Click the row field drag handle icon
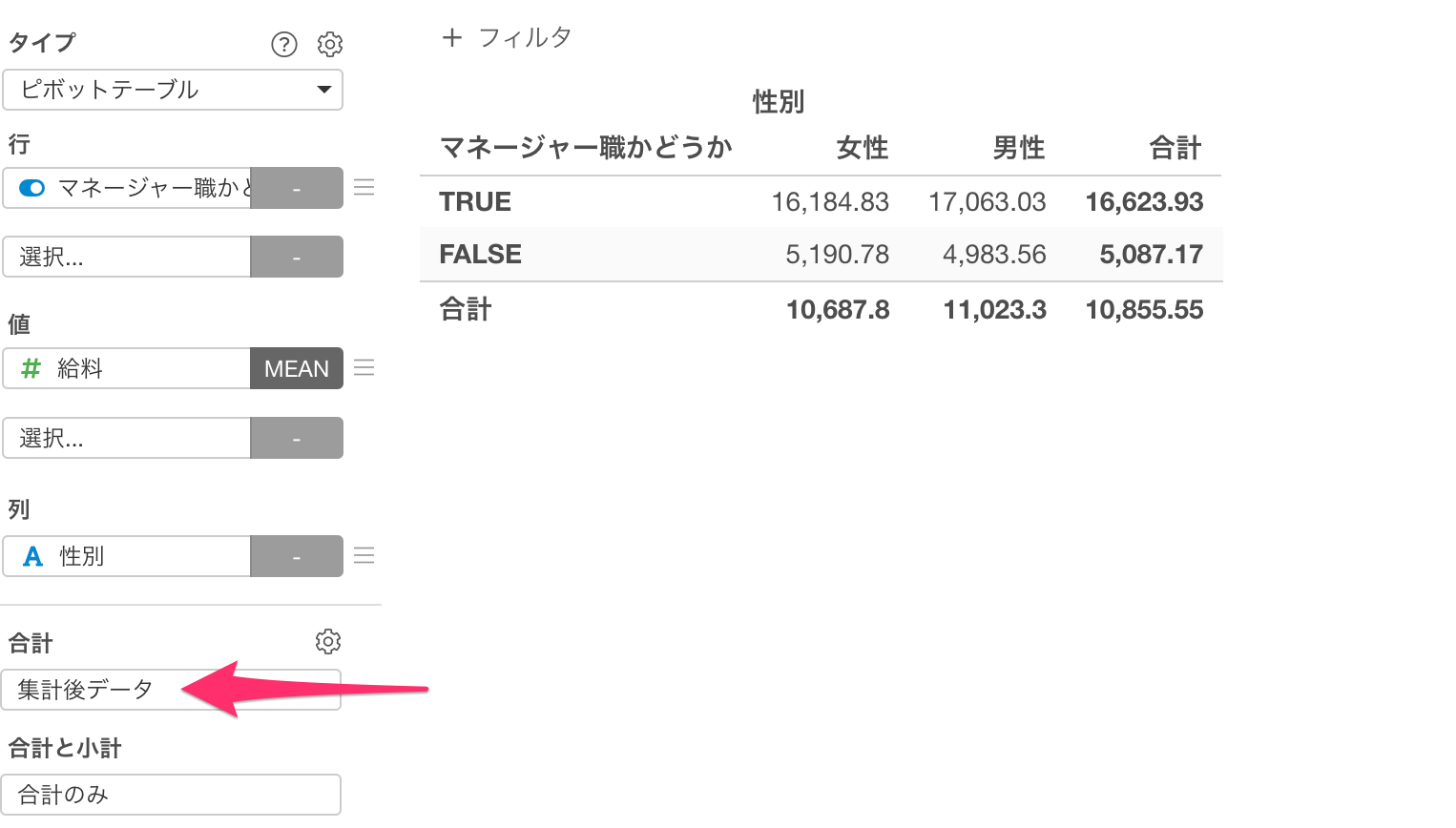The width and height of the screenshot is (1456, 828). pos(364,187)
